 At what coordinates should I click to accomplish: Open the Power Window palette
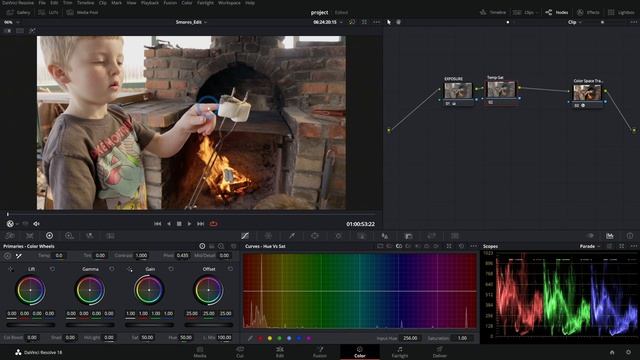point(315,236)
